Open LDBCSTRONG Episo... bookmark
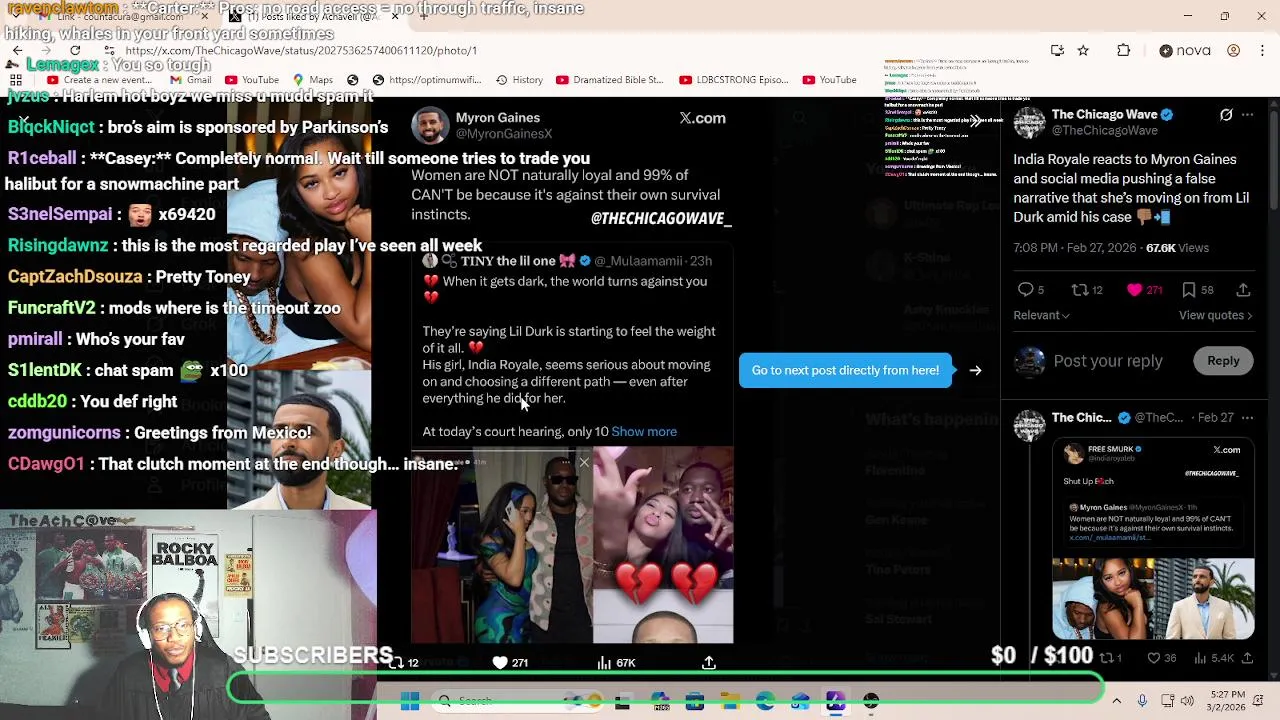Image resolution: width=1280 pixels, height=720 pixels. [x=733, y=80]
